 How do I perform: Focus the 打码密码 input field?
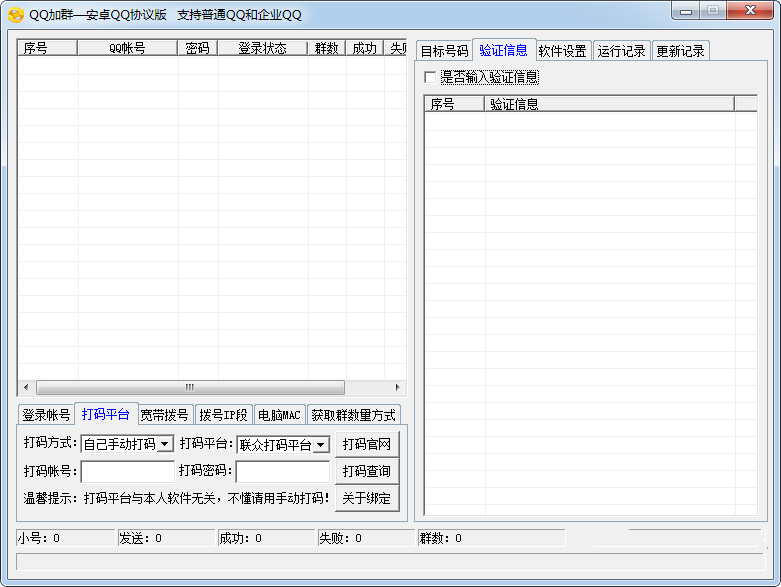pos(283,471)
